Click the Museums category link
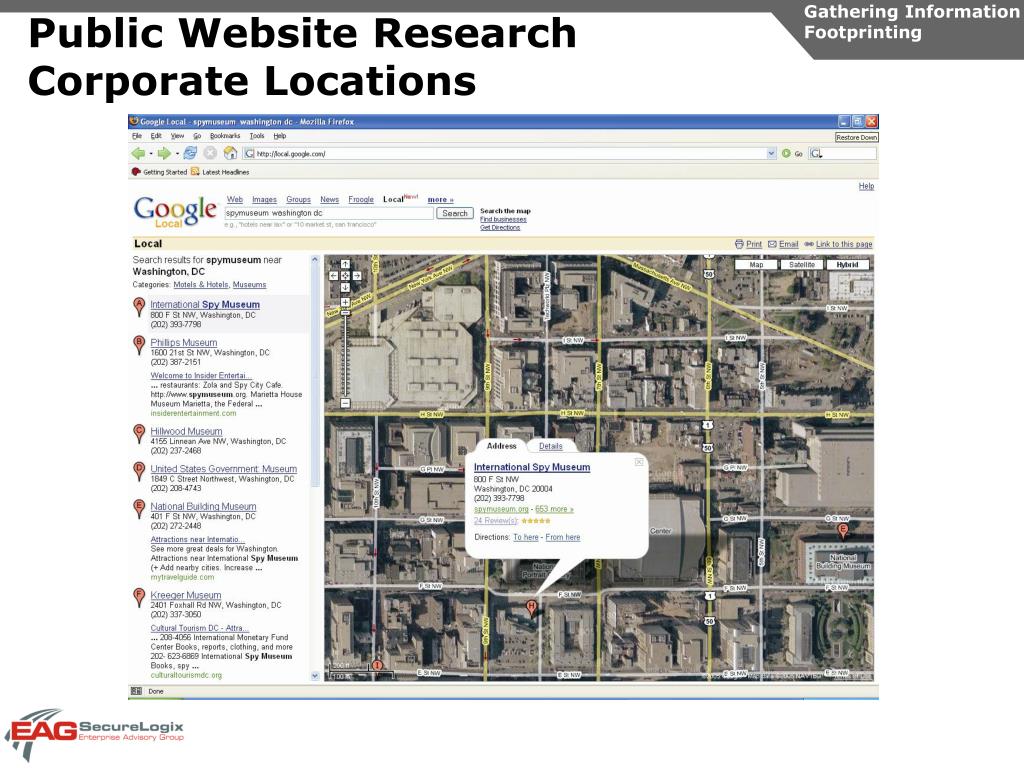The width and height of the screenshot is (1024, 768). point(249,285)
